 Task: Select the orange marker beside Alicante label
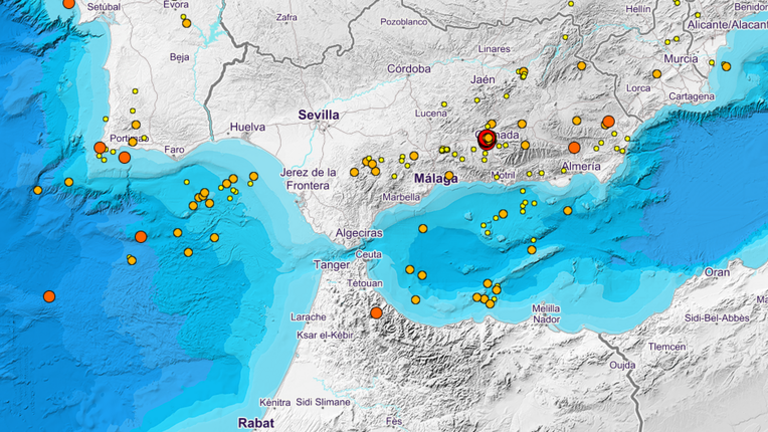726,66
